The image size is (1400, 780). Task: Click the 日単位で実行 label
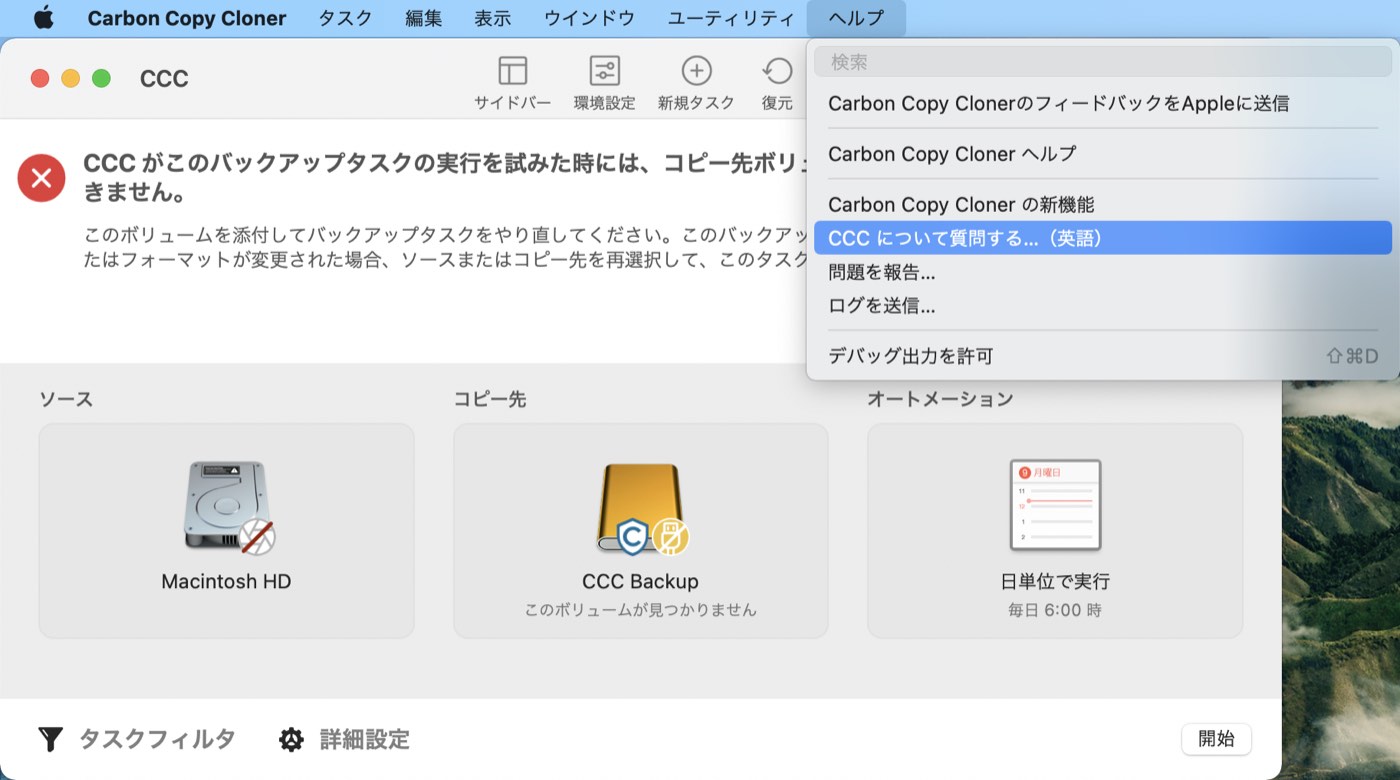click(1055, 581)
